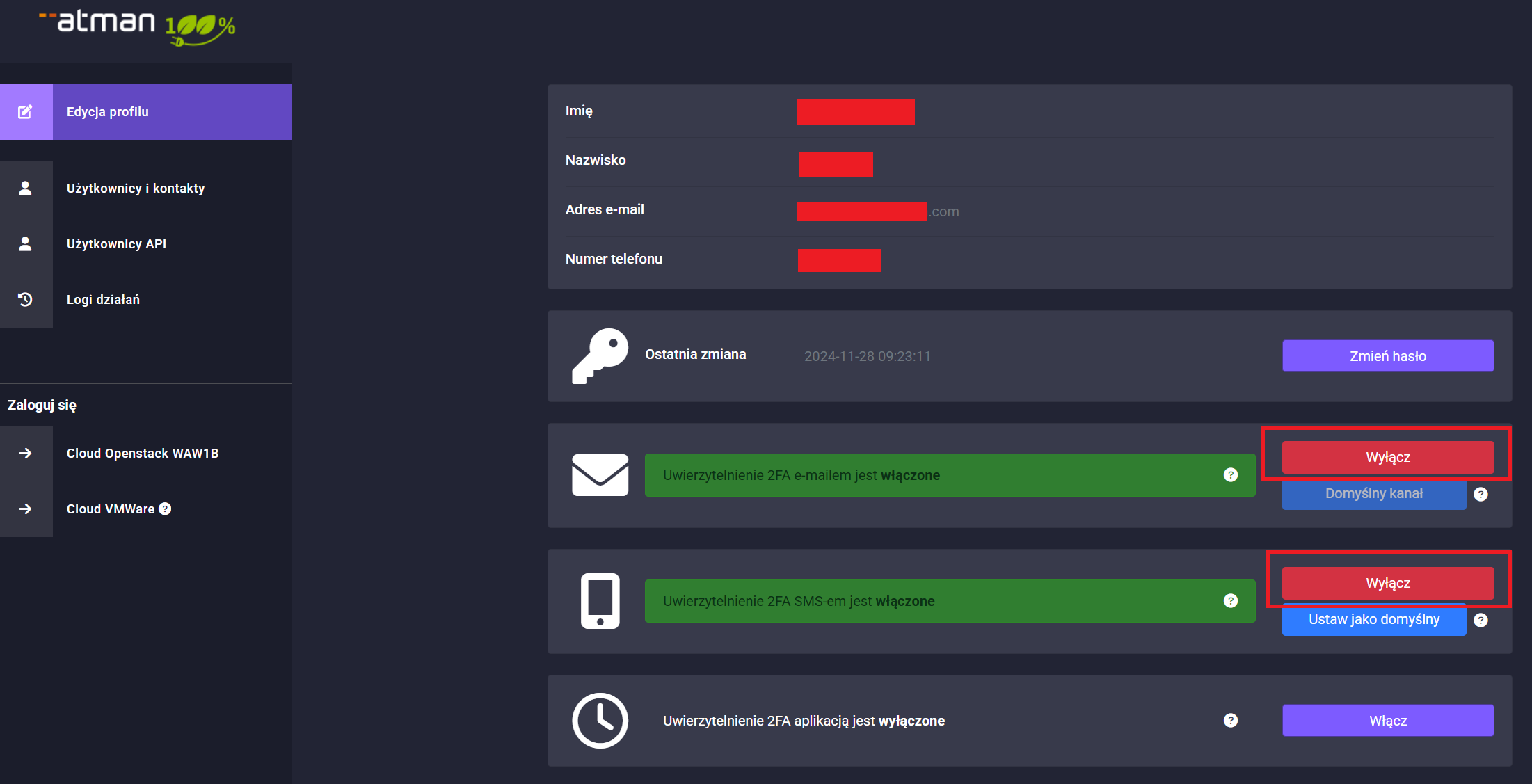Click the Użytkownicy API person icon
Viewport: 1532px width, 784px height.
[25, 244]
